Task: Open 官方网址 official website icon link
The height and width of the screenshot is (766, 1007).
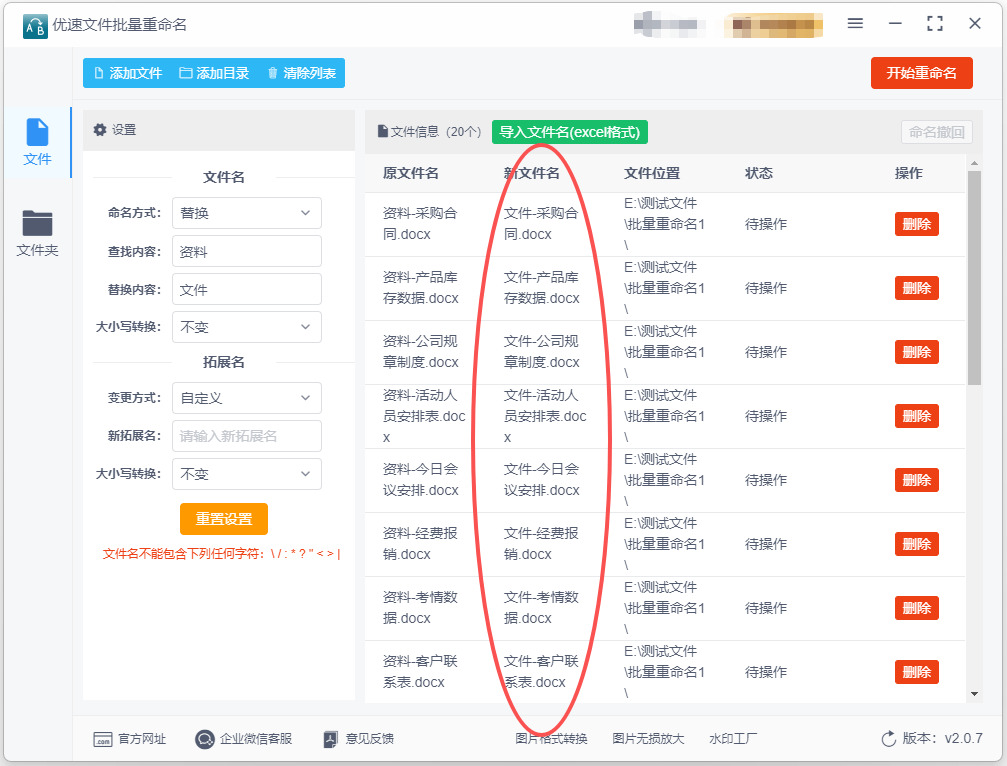Action: pos(102,739)
